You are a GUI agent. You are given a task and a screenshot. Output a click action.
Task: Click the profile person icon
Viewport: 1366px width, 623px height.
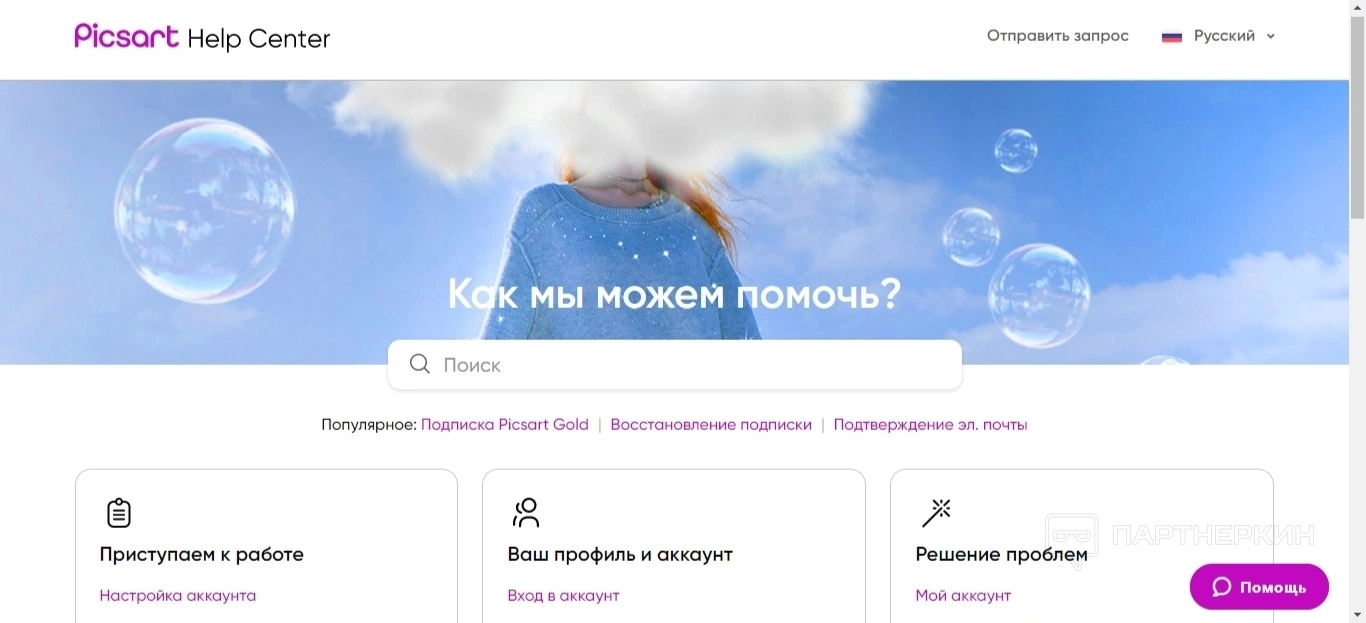(526, 513)
